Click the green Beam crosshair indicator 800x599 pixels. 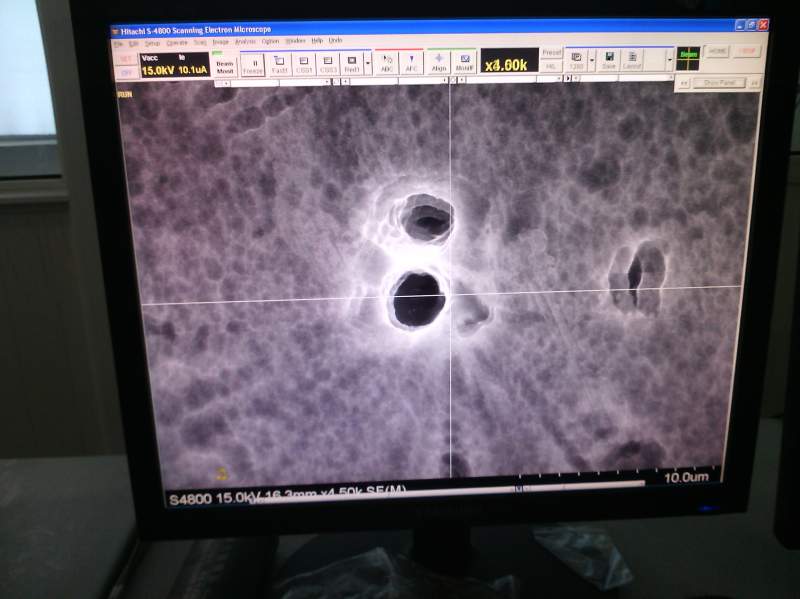(688, 59)
